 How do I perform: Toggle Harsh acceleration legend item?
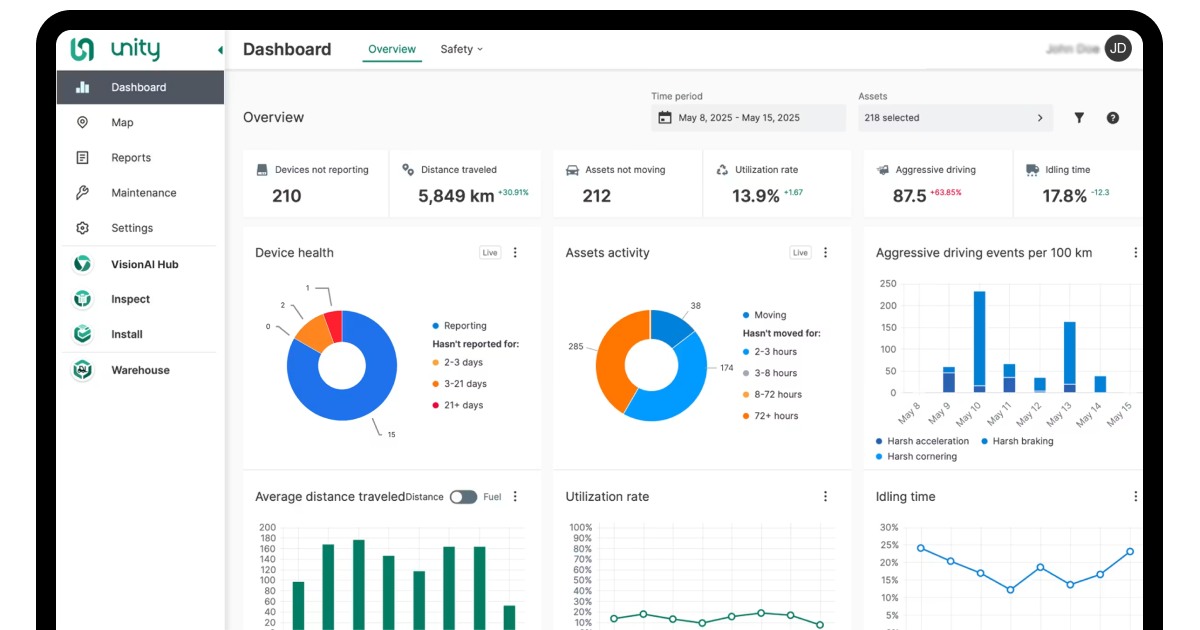coord(922,441)
